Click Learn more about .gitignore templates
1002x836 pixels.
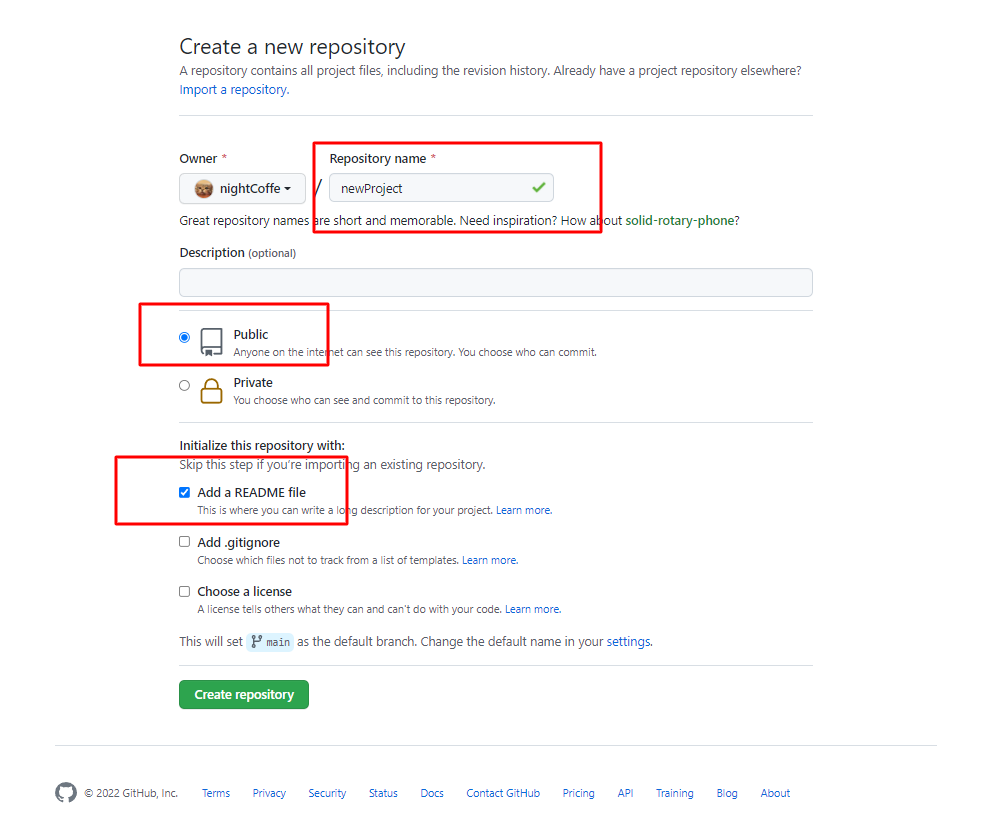coord(489,560)
